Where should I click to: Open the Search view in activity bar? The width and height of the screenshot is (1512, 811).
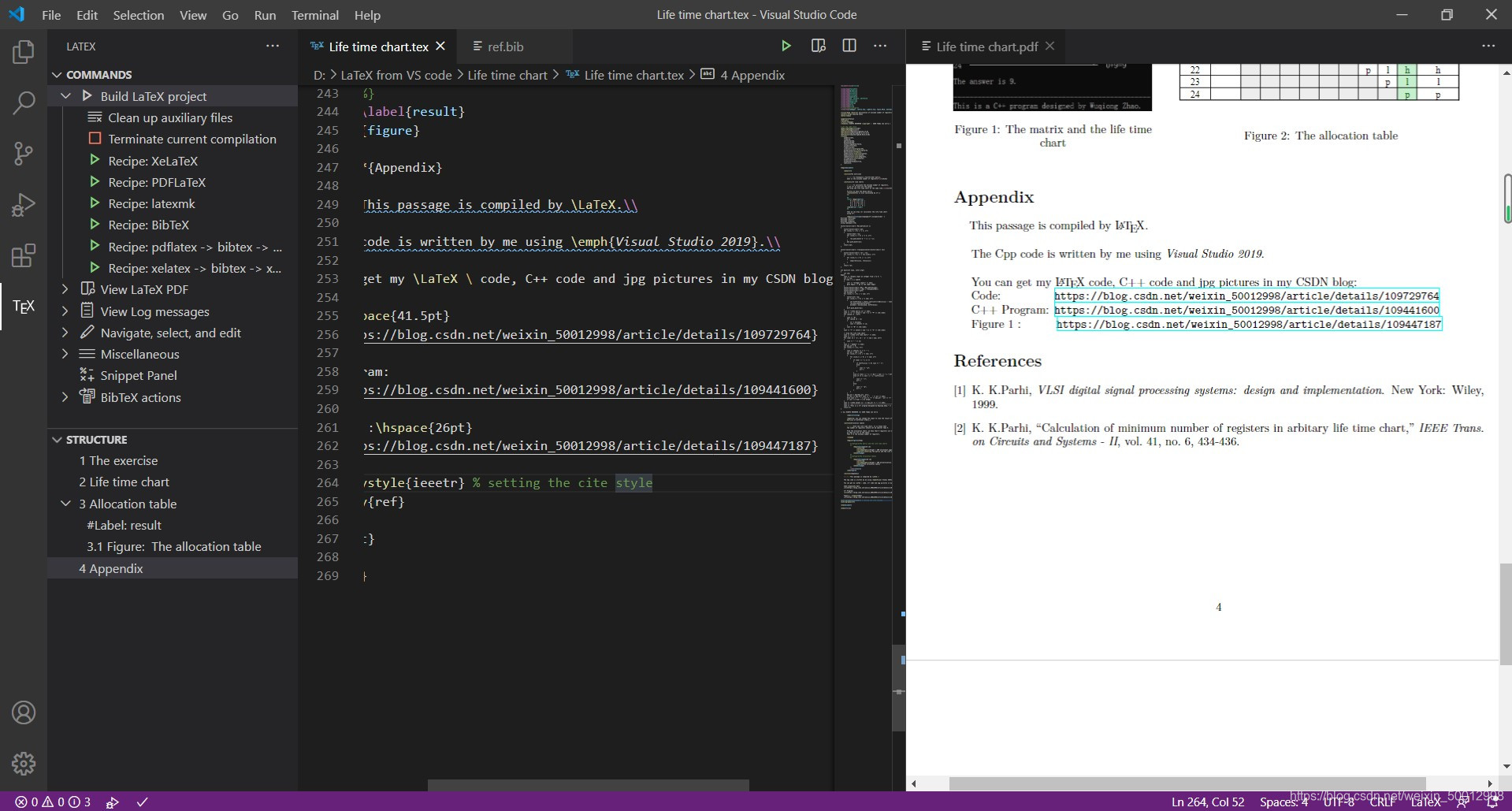coord(24,102)
